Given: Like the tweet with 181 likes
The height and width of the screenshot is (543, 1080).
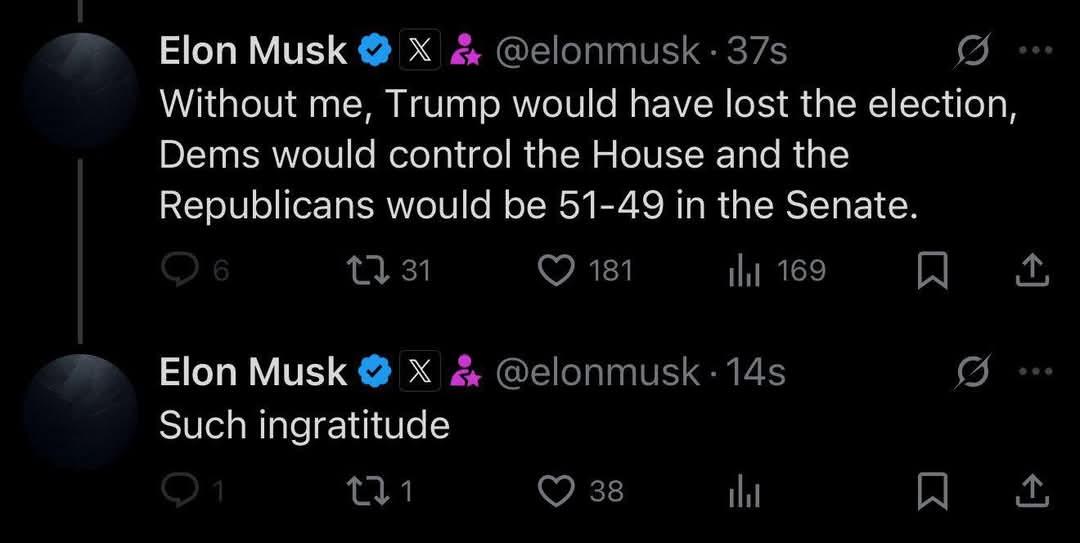Looking at the screenshot, I should (556, 270).
